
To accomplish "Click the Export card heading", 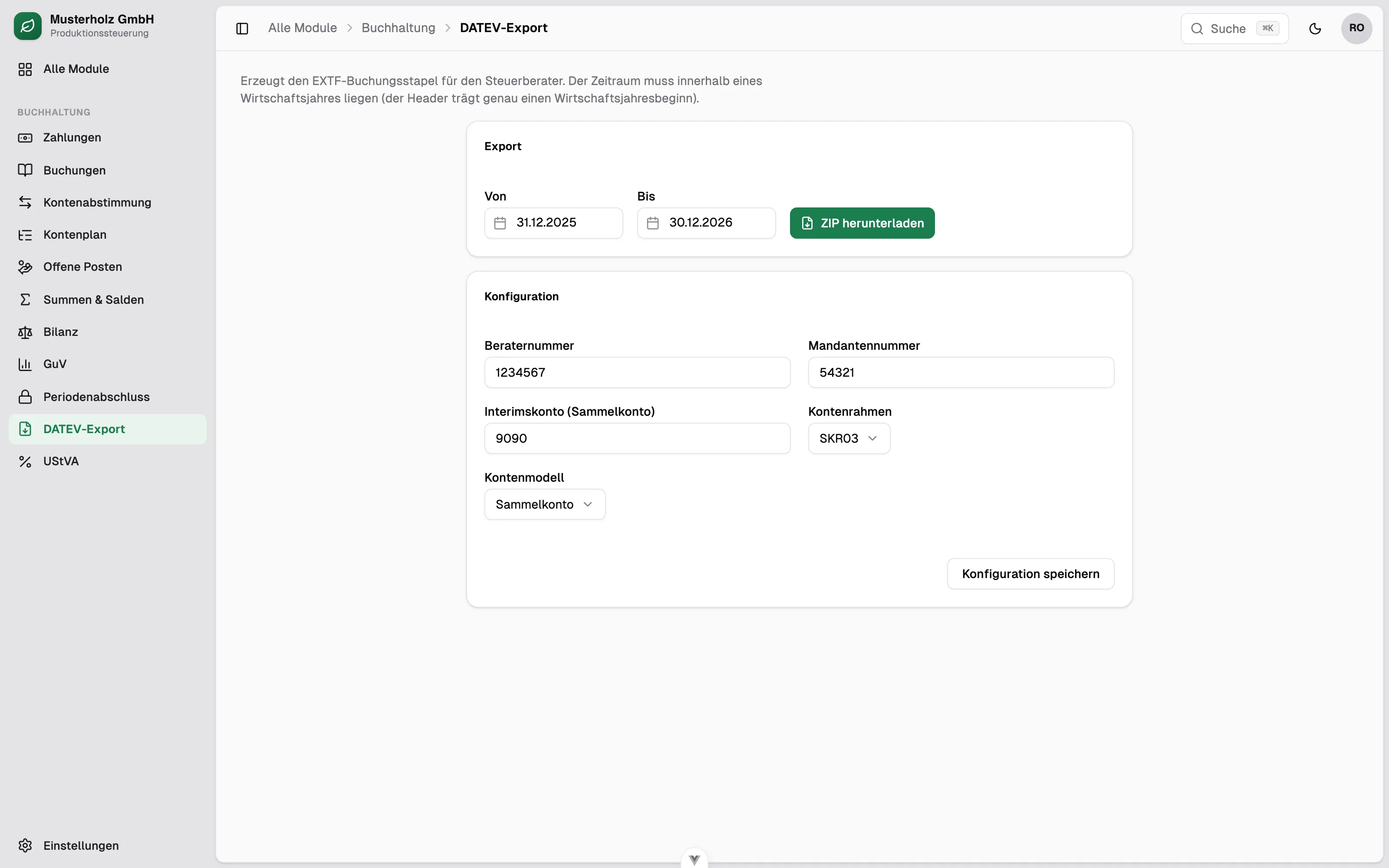I will (x=502, y=146).
